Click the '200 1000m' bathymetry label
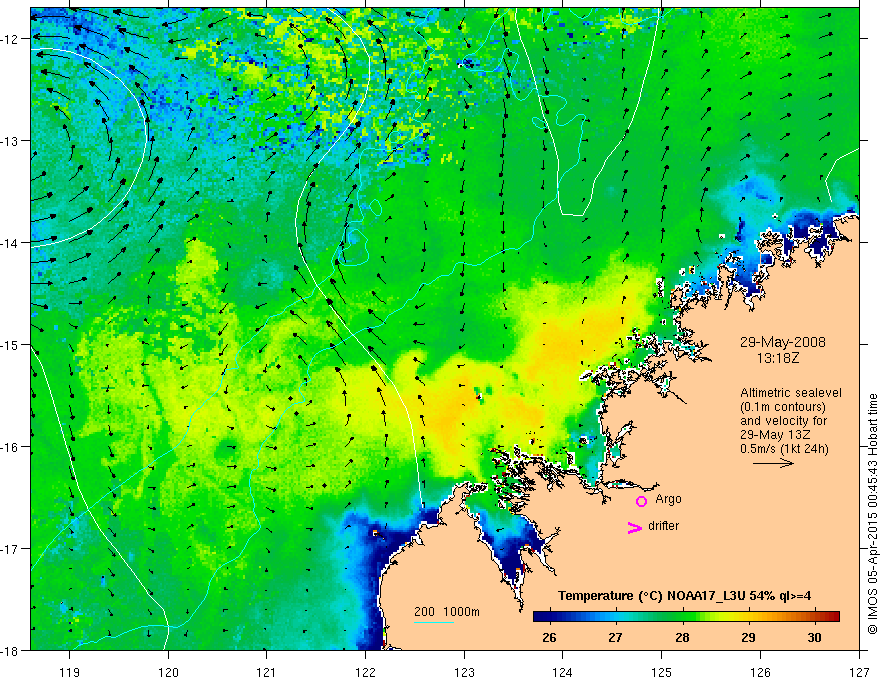The image size is (880, 680). (x=447, y=612)
